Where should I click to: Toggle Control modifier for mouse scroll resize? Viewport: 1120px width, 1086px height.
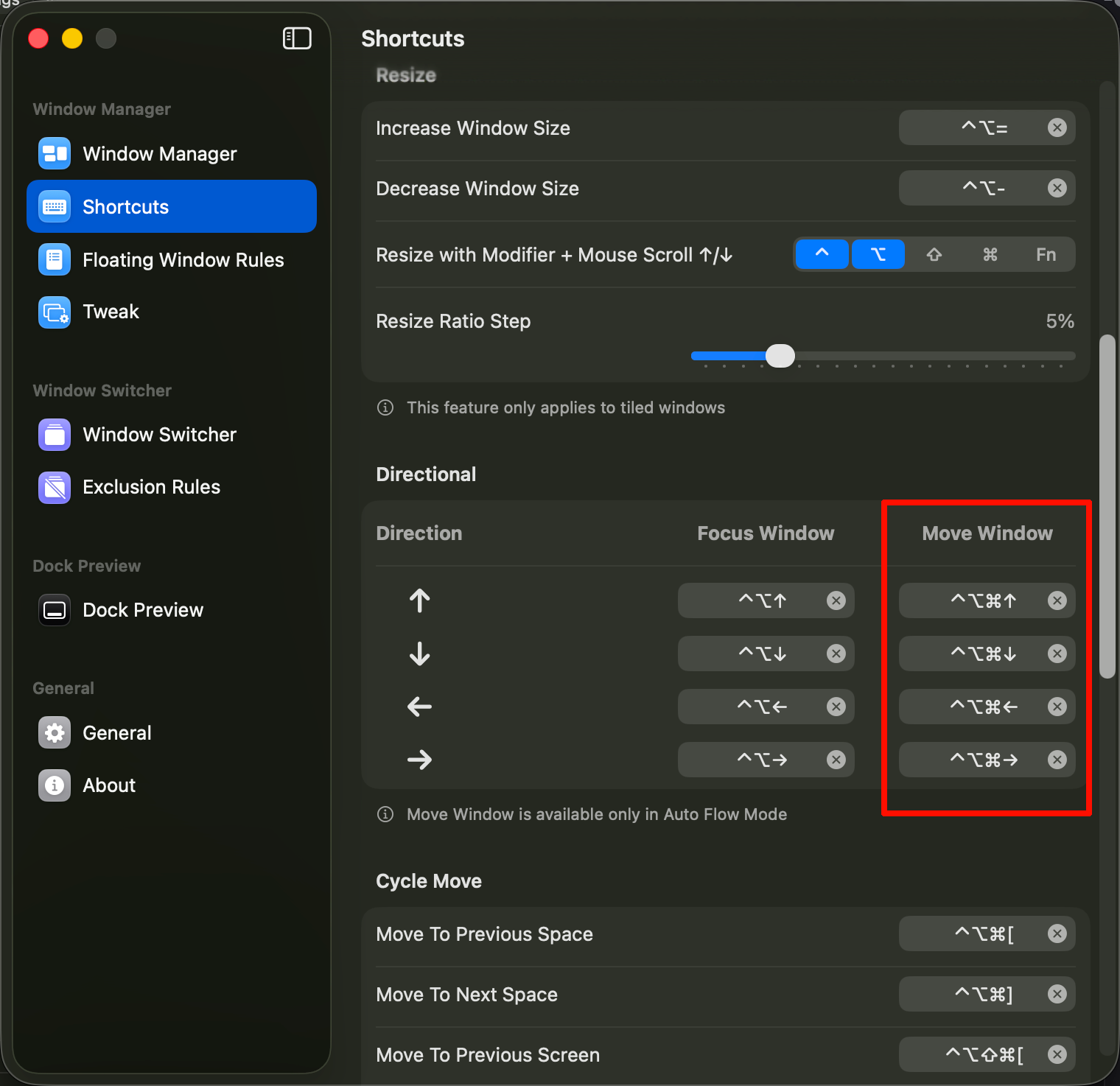(822, 254)
